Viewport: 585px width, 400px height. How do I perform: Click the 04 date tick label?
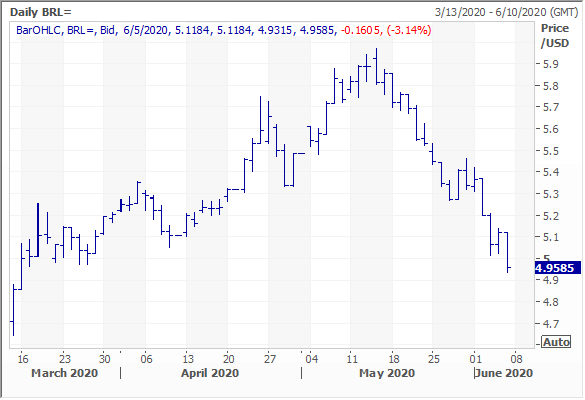(x=312, y=359)
